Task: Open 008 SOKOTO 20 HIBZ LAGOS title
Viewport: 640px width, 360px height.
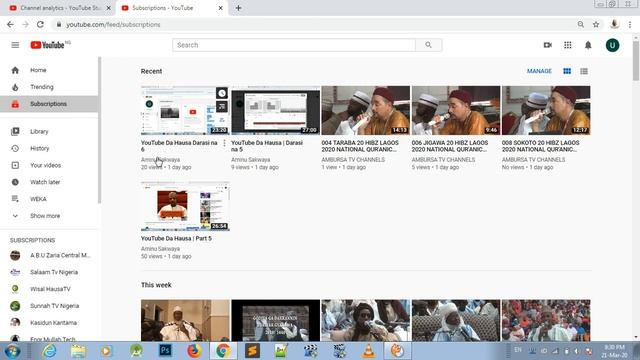Action: (x=540, y=146)
